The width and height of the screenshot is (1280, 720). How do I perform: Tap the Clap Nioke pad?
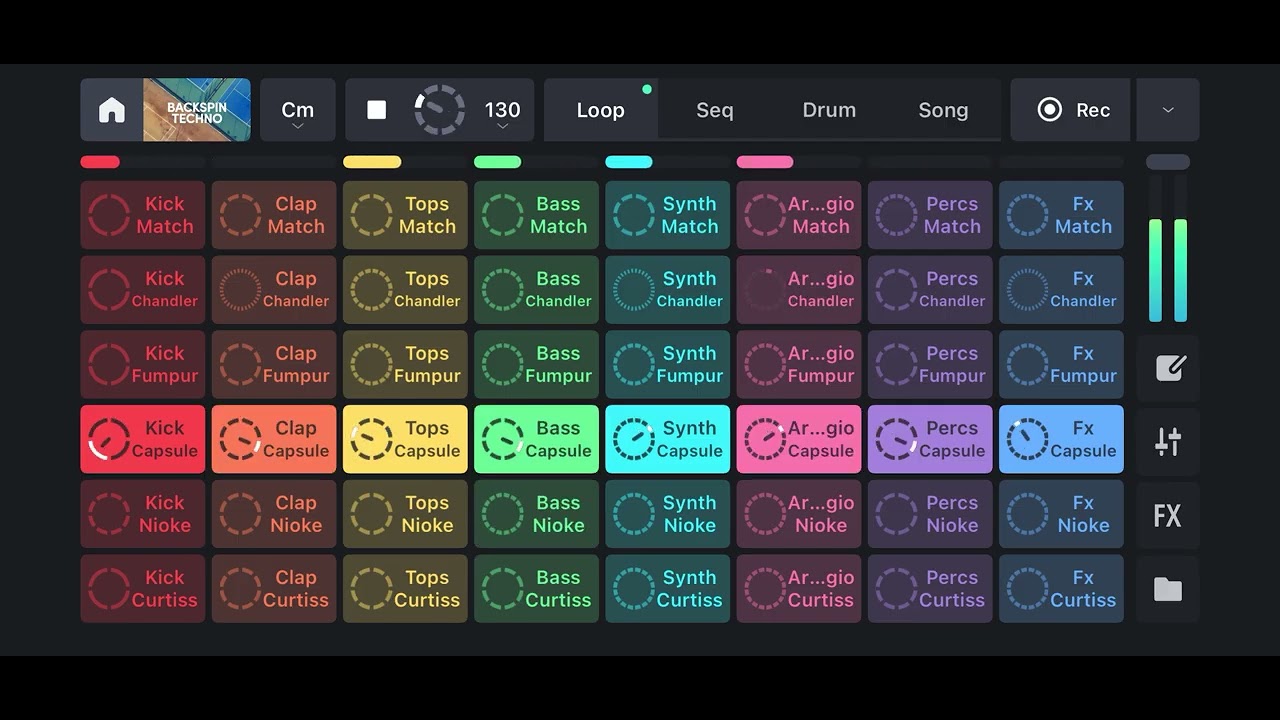[274, 514]
